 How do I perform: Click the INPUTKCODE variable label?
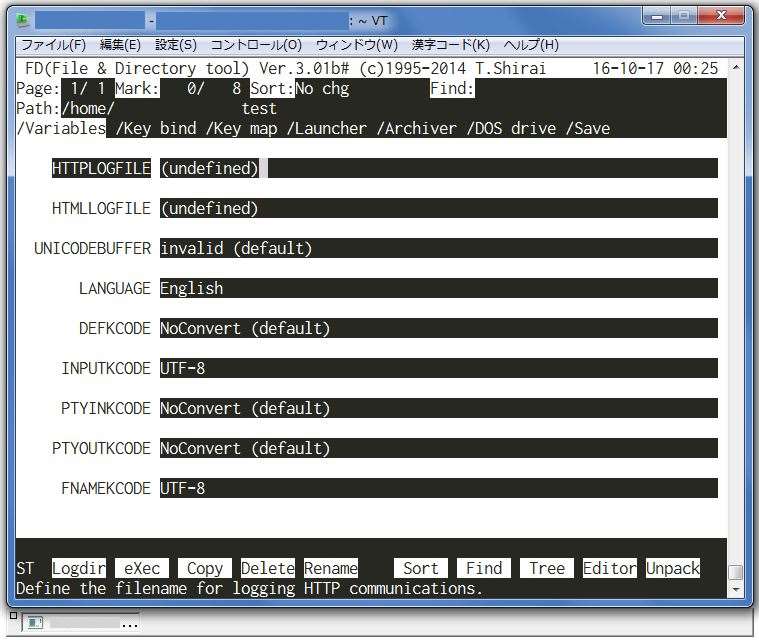point(106,368)
